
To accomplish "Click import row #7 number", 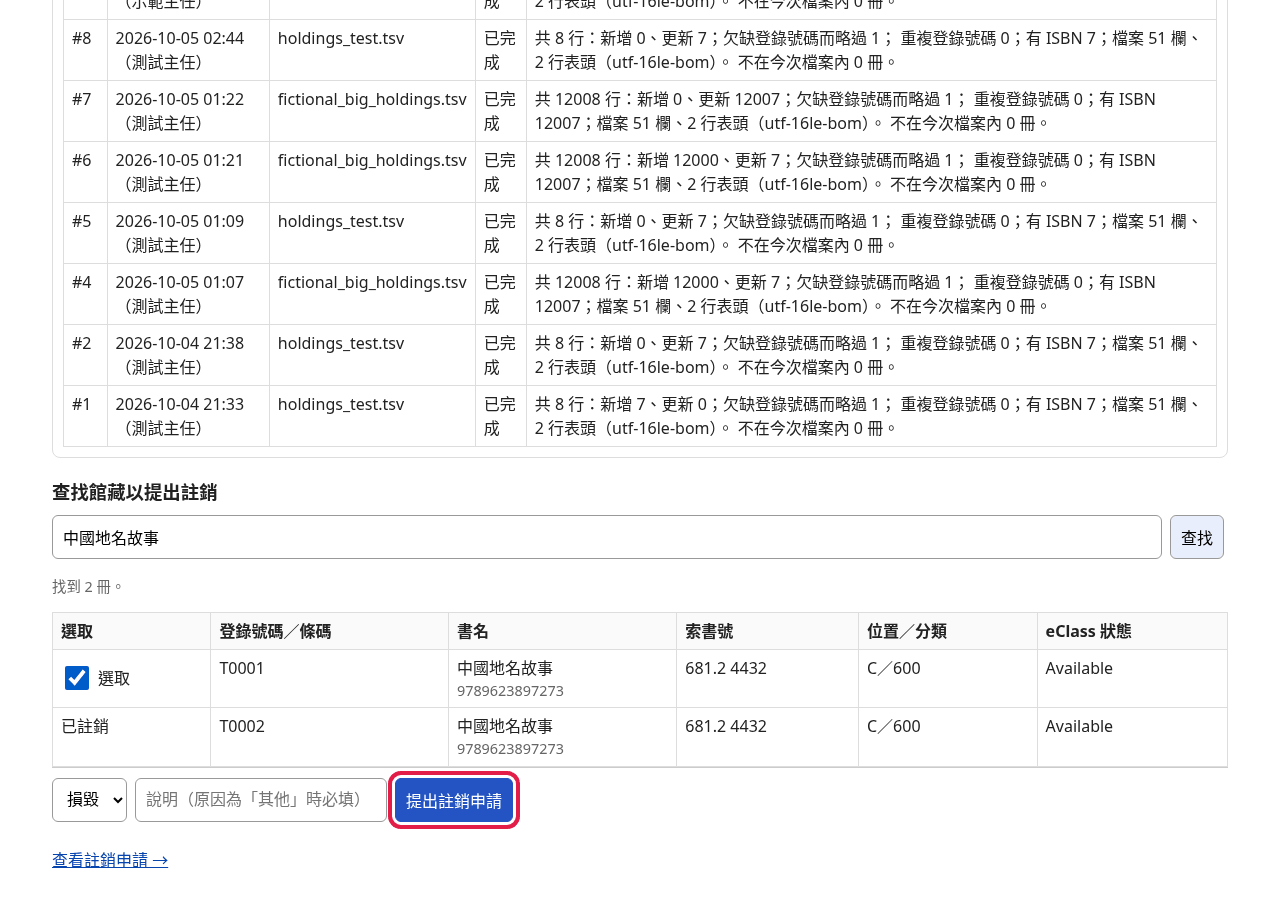I will (82, 99).
